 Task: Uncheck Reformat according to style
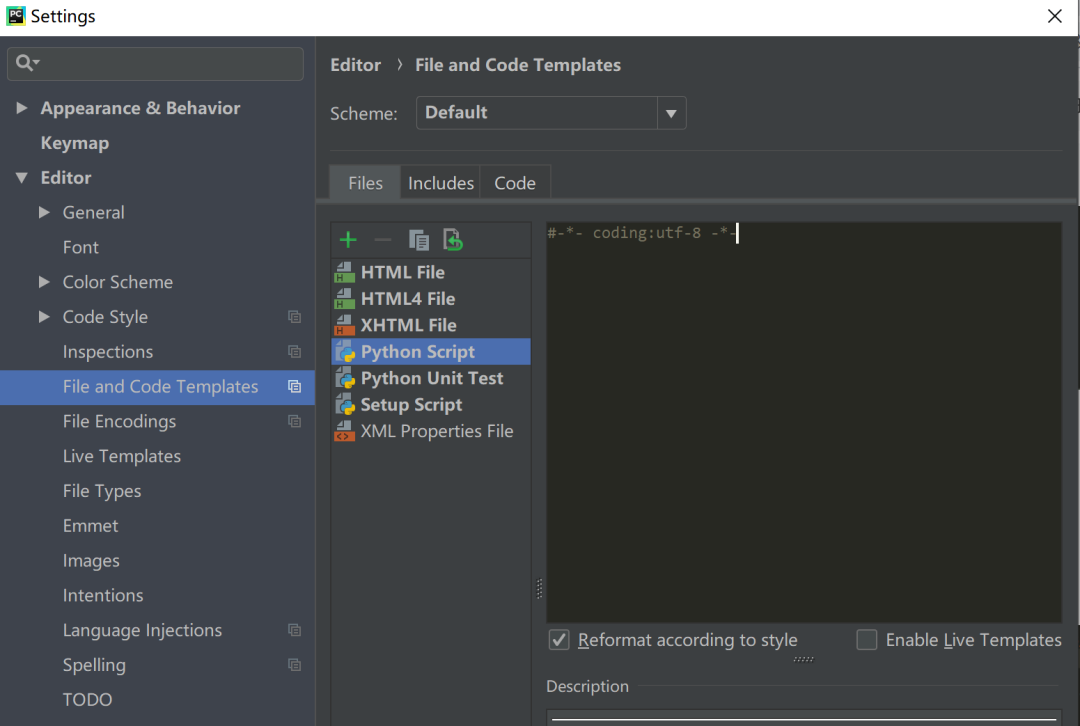click(560, 640)
